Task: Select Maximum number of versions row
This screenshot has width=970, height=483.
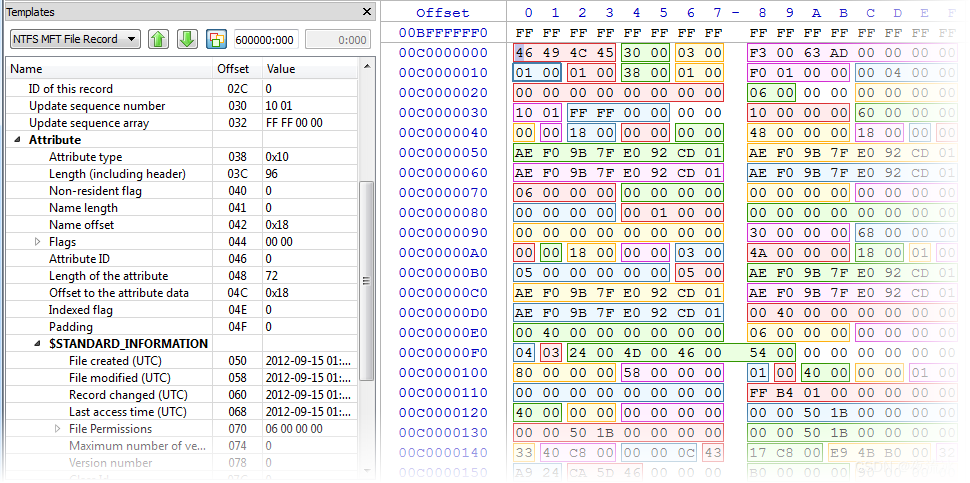Action: 182,446
